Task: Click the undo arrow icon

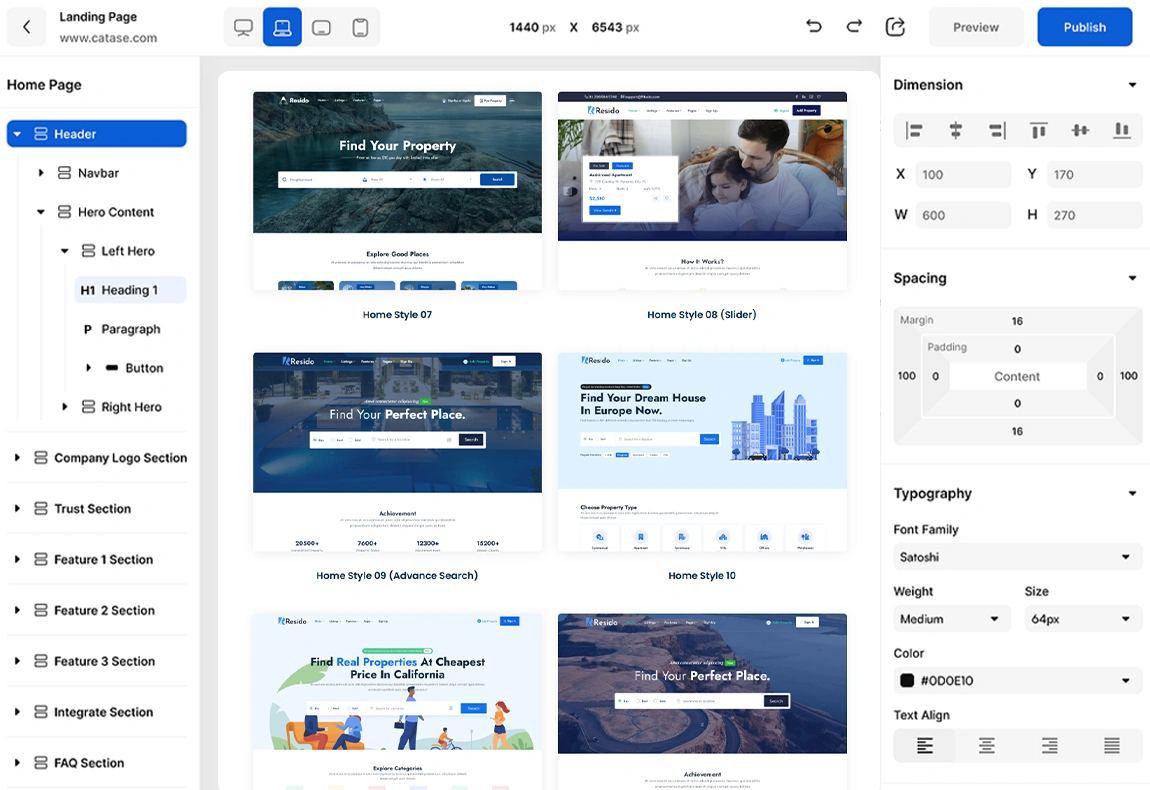Action: (x=814, y=27)
